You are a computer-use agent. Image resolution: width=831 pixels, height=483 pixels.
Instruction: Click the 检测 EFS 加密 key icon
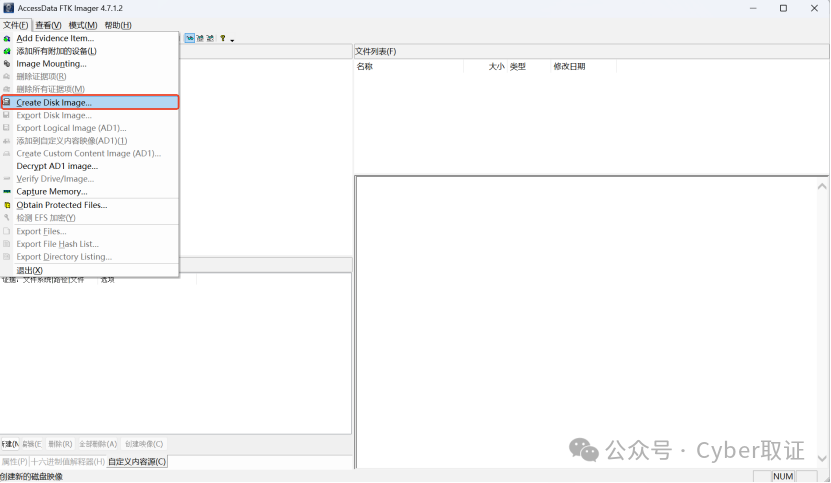coord(7,218)
